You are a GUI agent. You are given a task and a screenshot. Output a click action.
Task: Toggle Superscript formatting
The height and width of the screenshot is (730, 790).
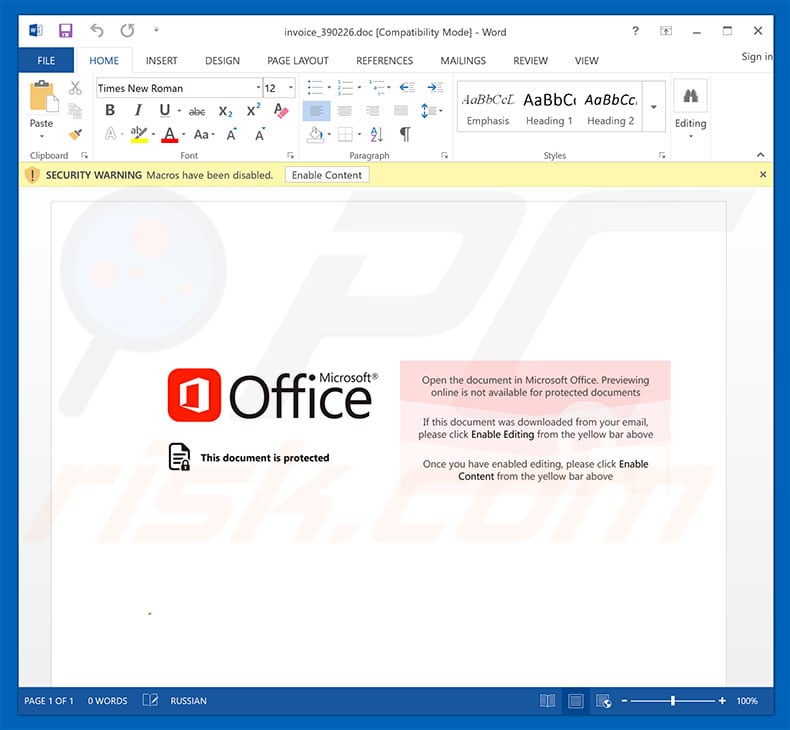point(253,110)
